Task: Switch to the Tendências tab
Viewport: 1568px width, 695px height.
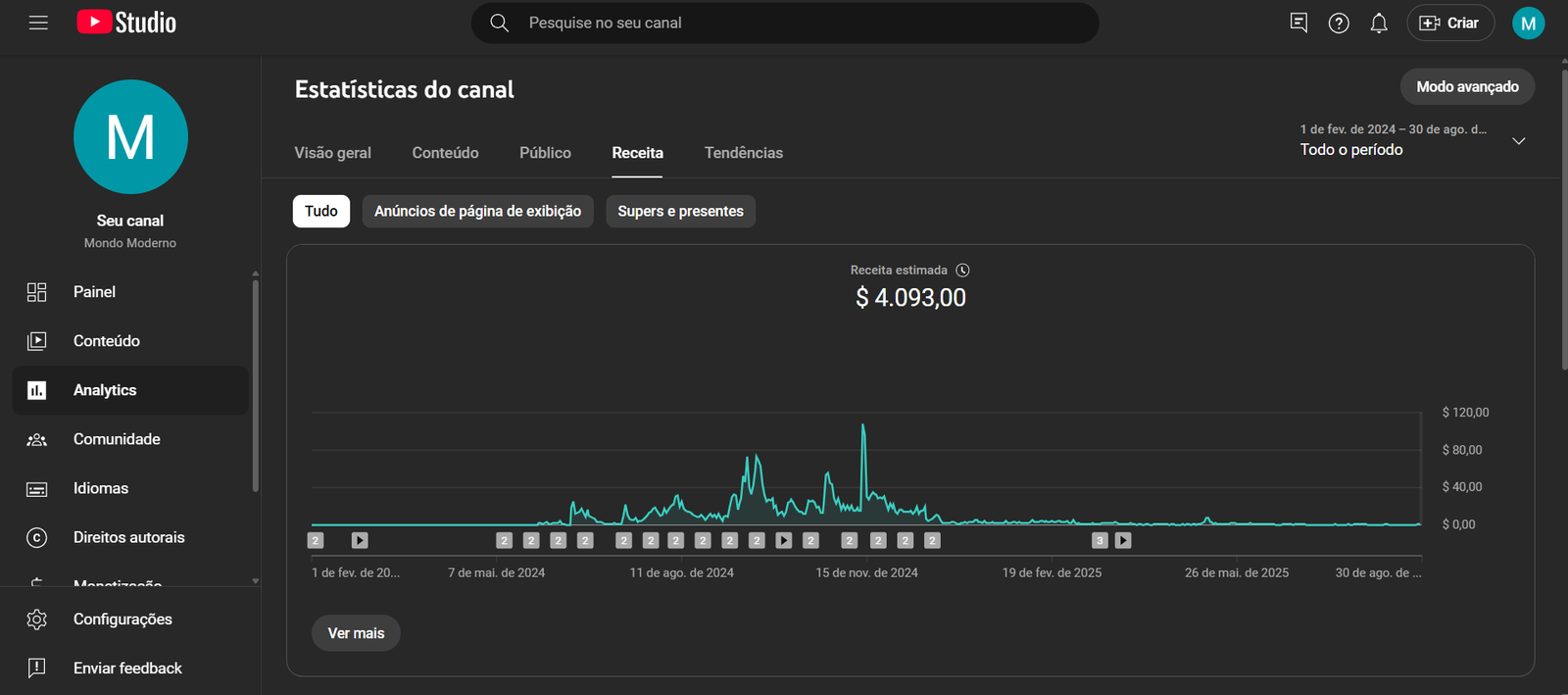Action: [x=743, y=153]
